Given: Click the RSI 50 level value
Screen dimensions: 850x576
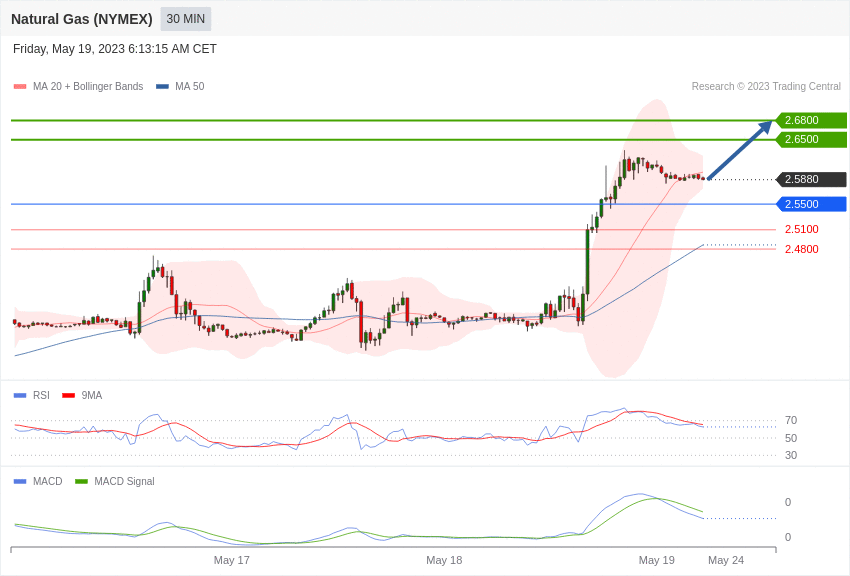Looking at the screenshot, I should [791, 438].
